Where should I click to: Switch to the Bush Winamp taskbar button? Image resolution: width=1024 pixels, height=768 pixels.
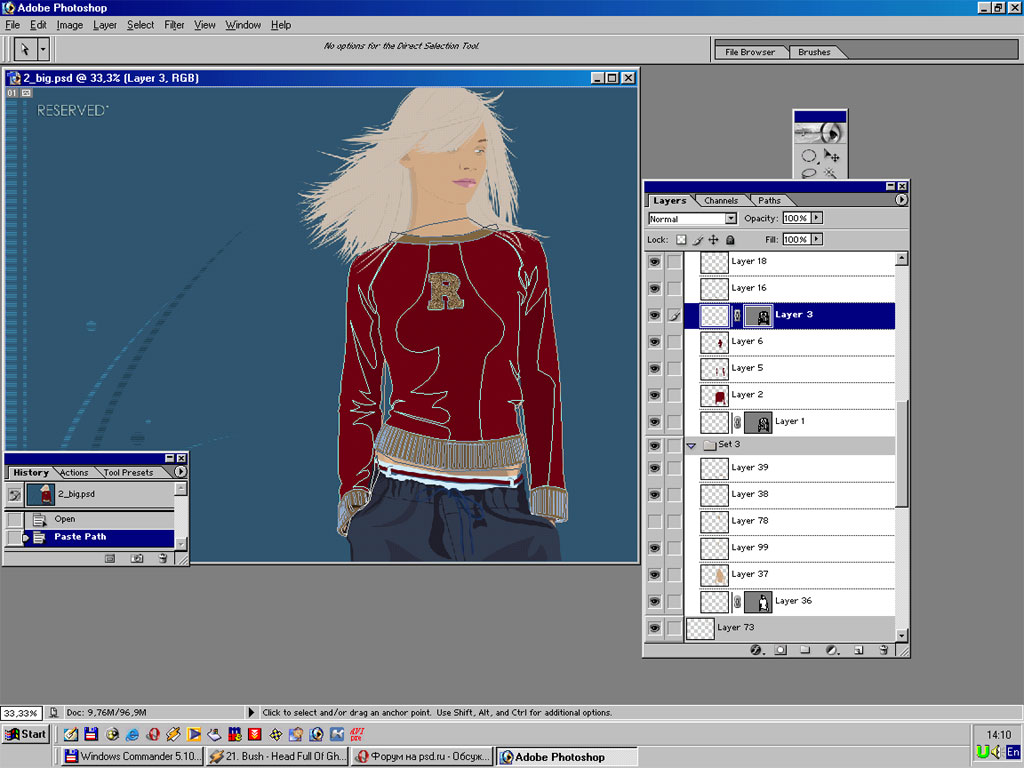[279, 756]
